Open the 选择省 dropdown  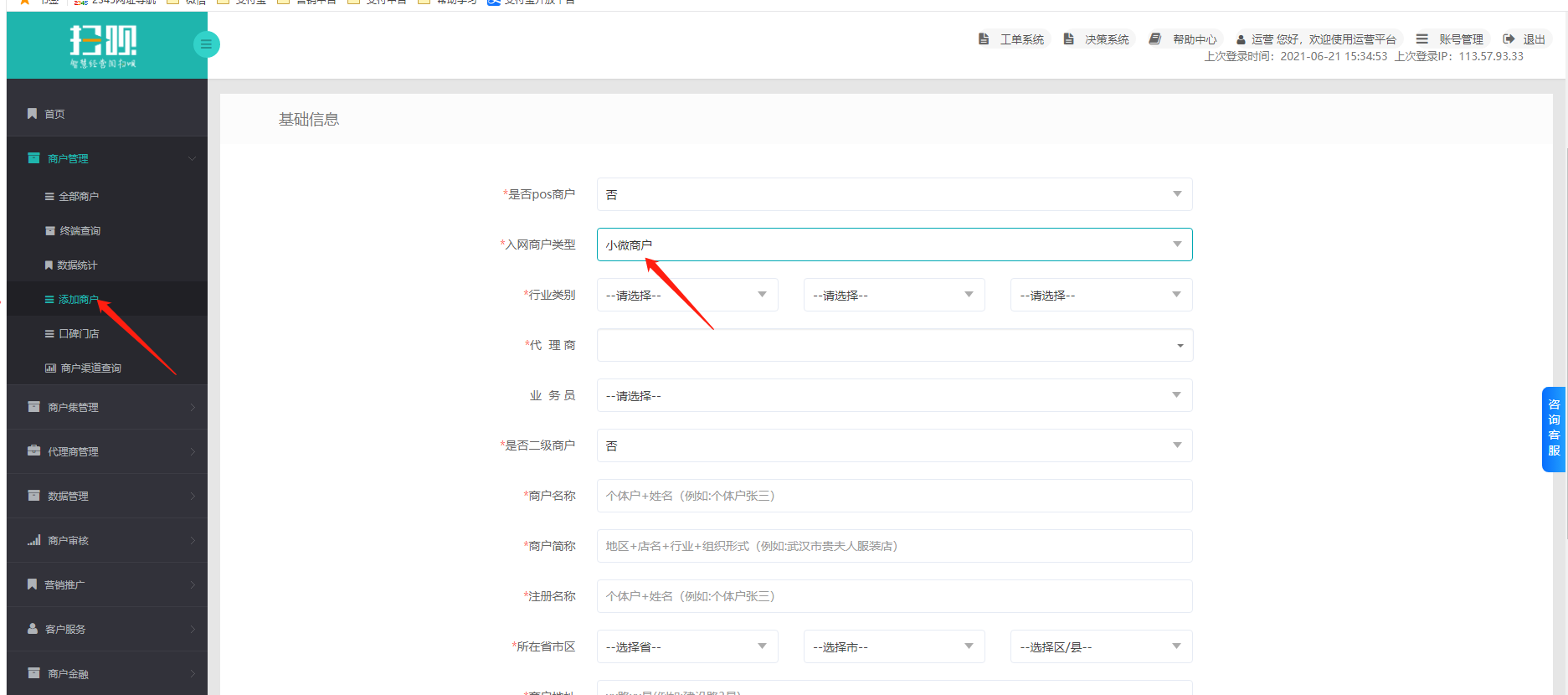687,646
